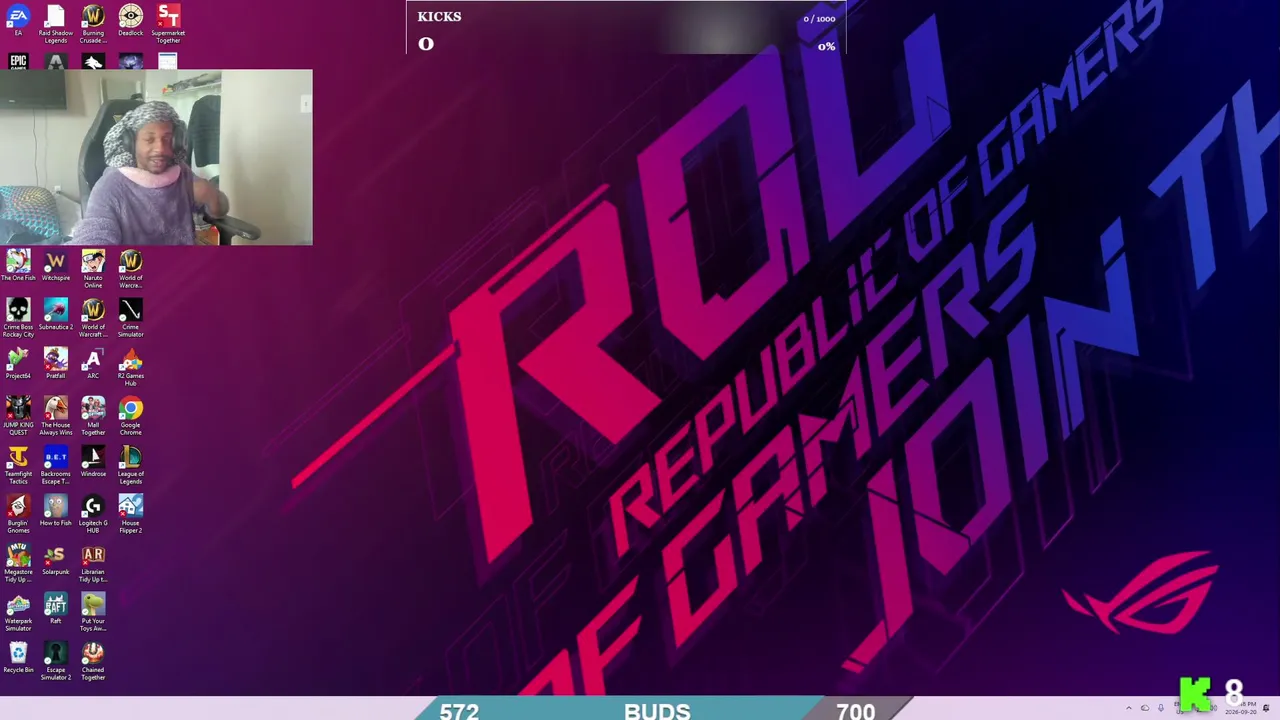Select Escape Simulator 2 desktop icon
Image resolution: width=1280 pixels, height=720 pixels.
pyautogui.click(x=55, y=661)
